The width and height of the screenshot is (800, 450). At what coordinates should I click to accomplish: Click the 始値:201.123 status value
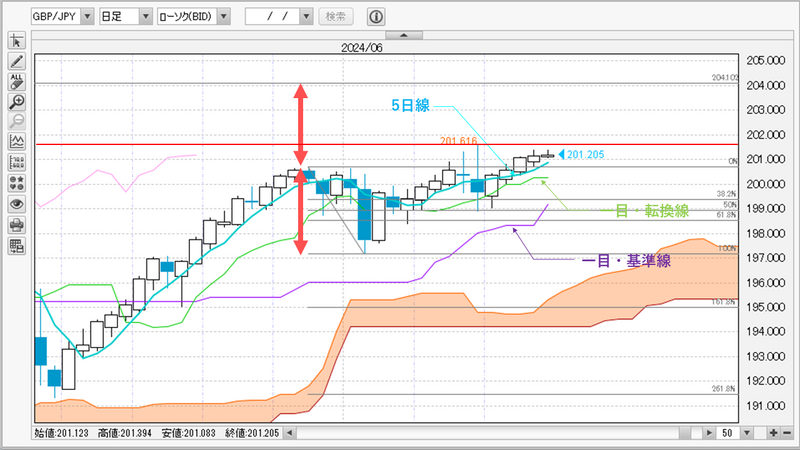pyautogui.click(x=61, y=433)
